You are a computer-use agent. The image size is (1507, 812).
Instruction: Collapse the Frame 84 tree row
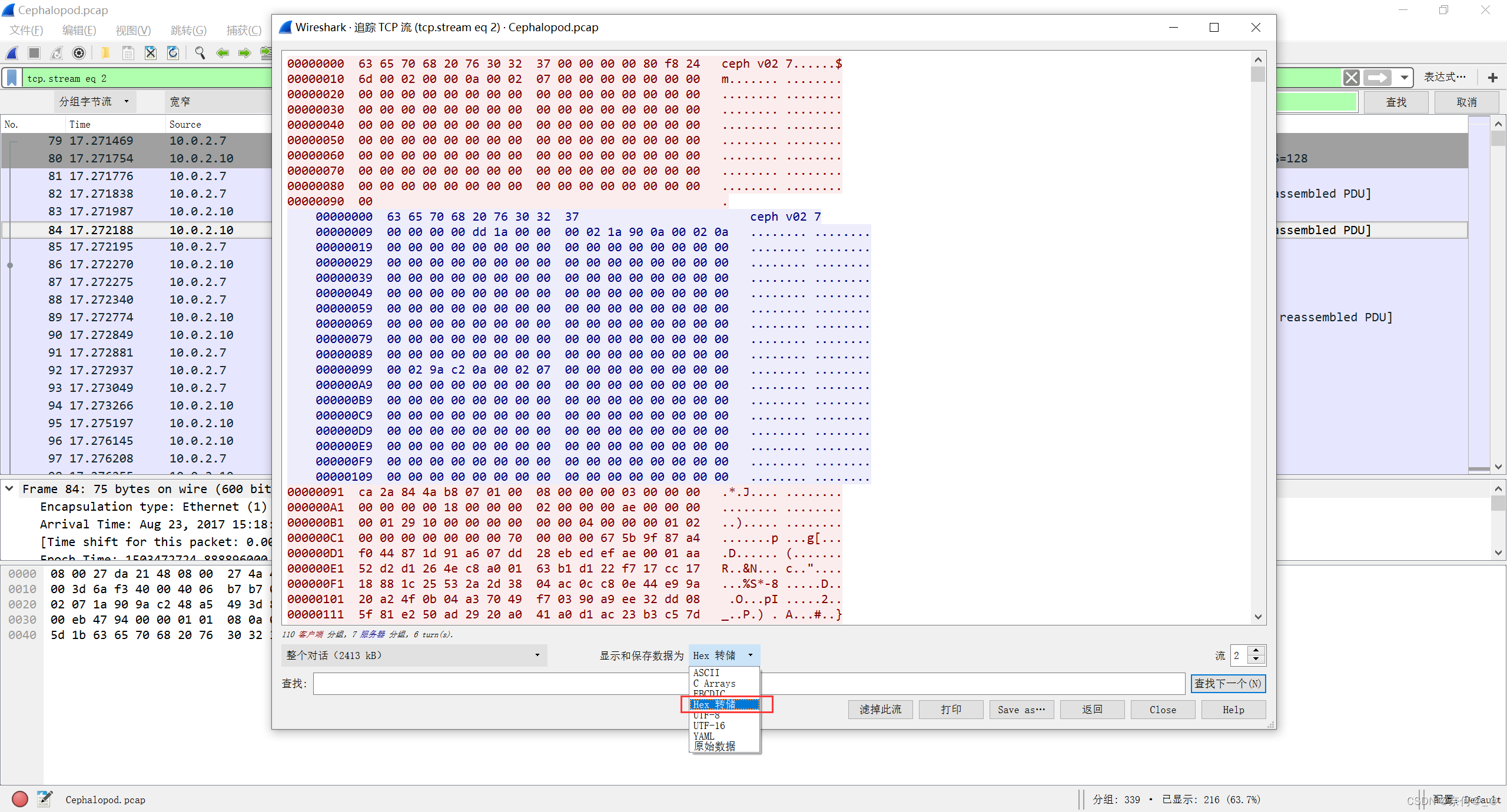[x=9, y=488]
